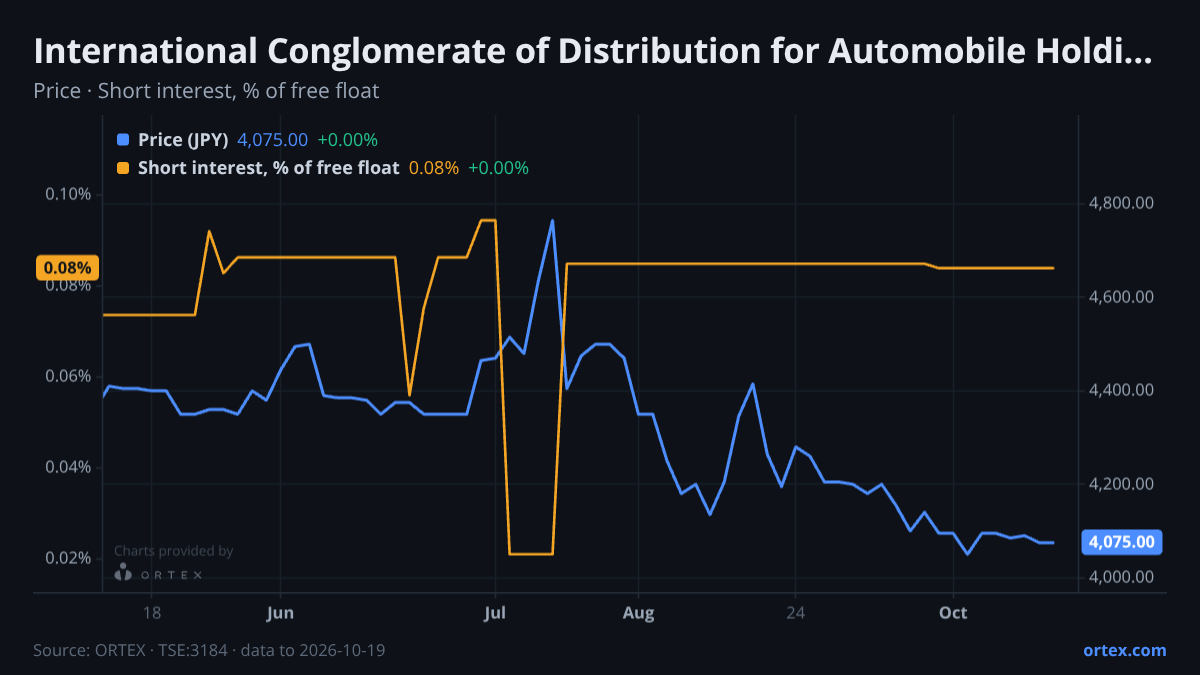1200x675 pixels.
Task: Click the 4,400.00 right axis label
Action: [x=1121, y=390]
